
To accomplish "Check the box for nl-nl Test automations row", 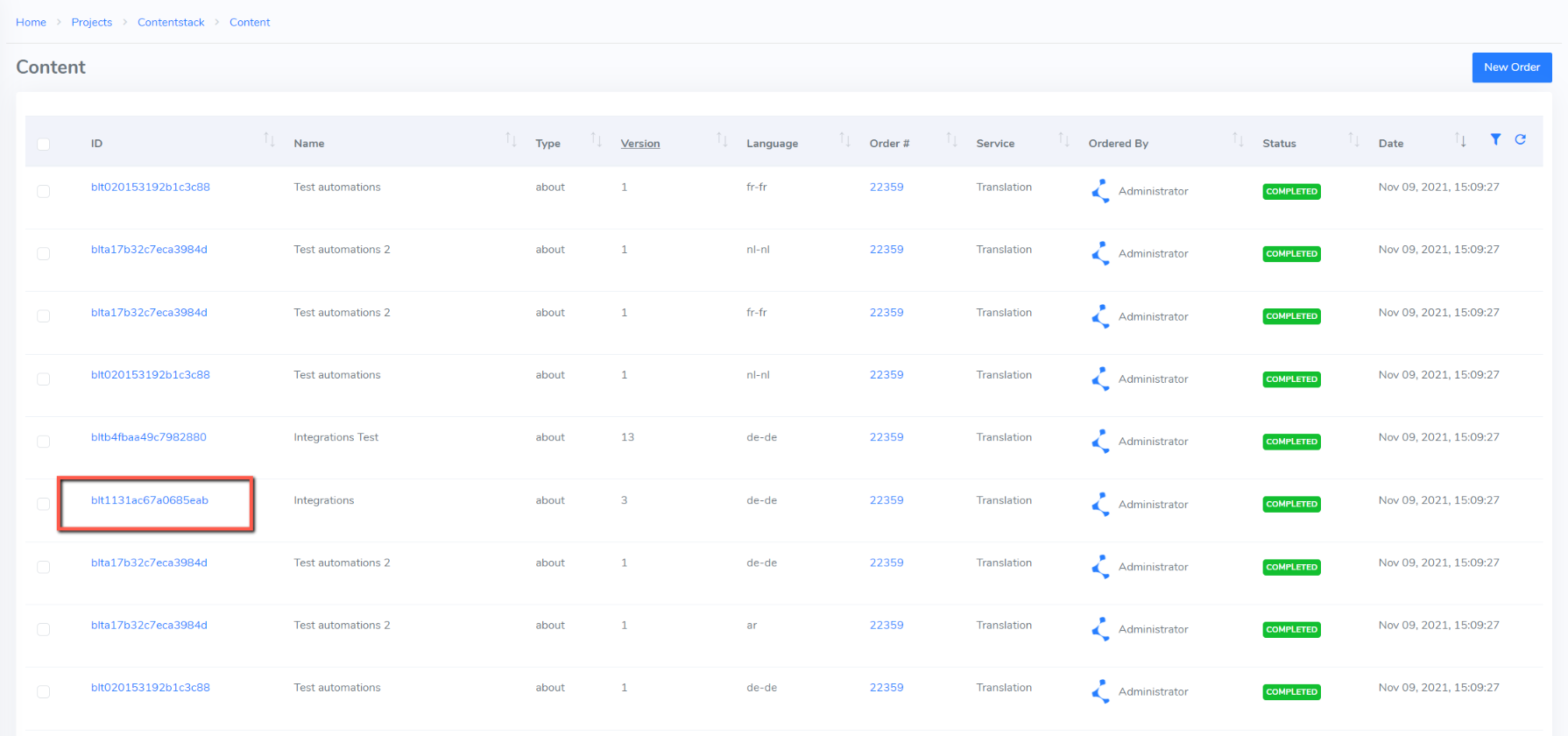I will point(44,379).
